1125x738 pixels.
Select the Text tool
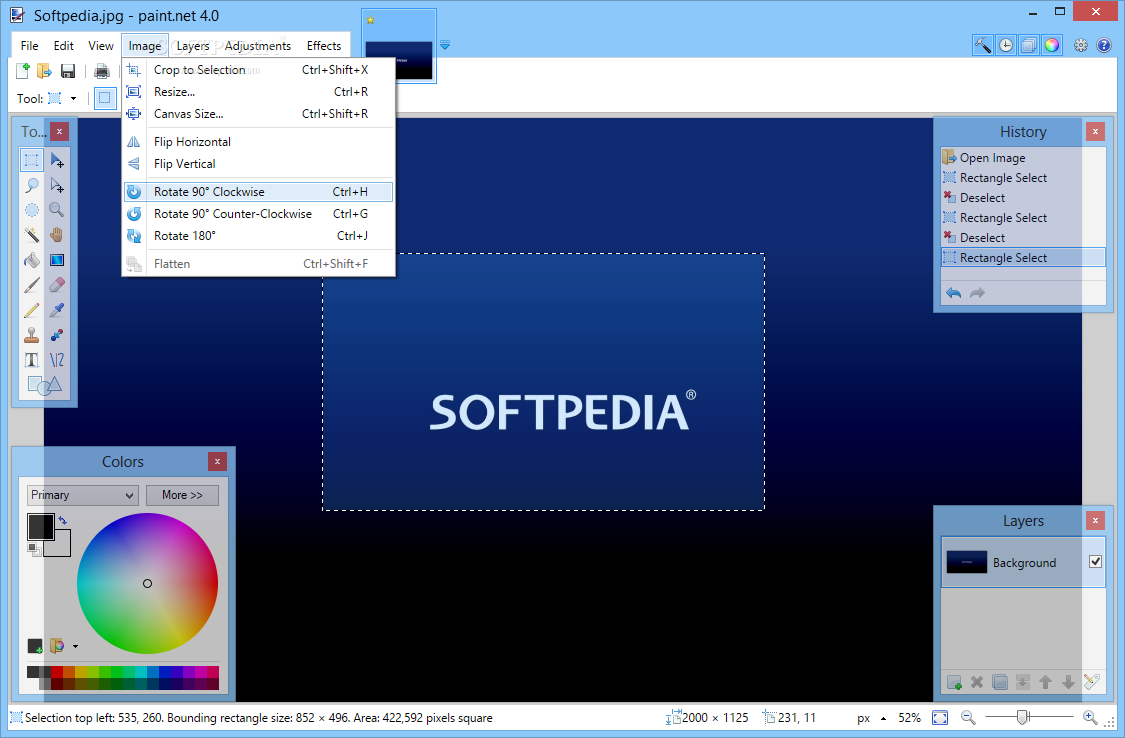pyautogui.click(x=32, y=359)
